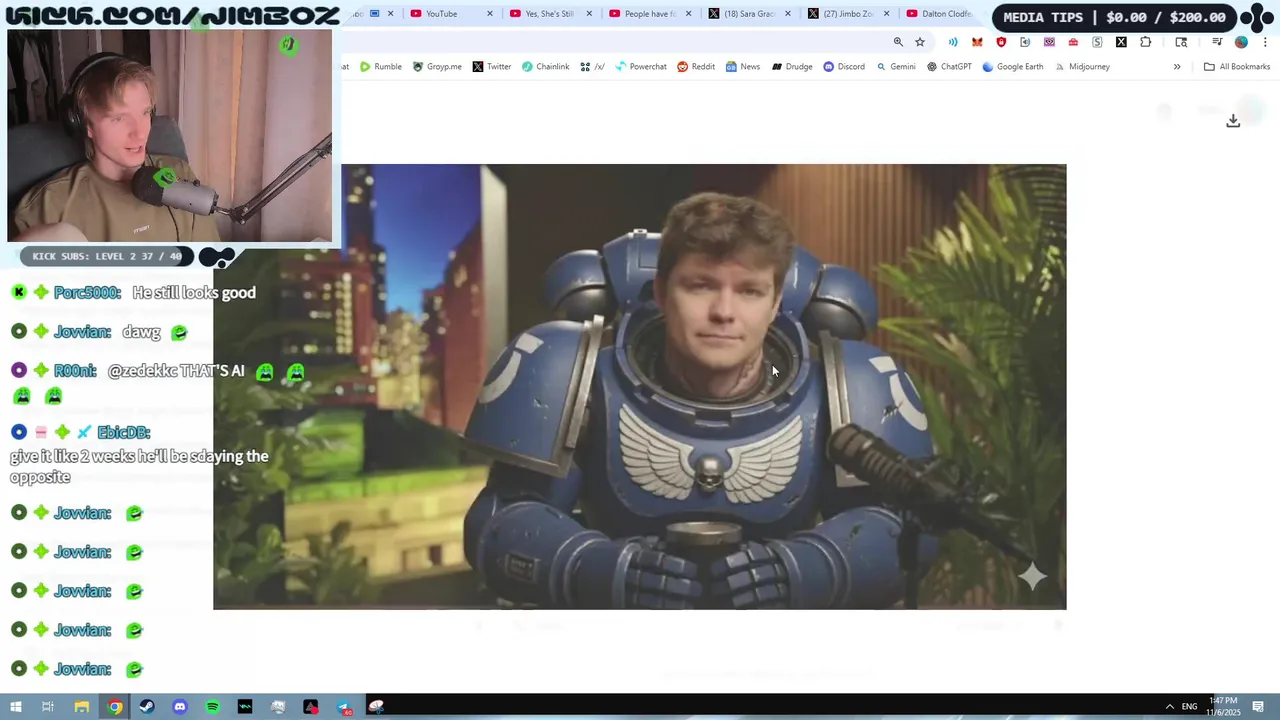Open the Midjourney bookmark
The image size is (1280, 720).
(1082, 67)
